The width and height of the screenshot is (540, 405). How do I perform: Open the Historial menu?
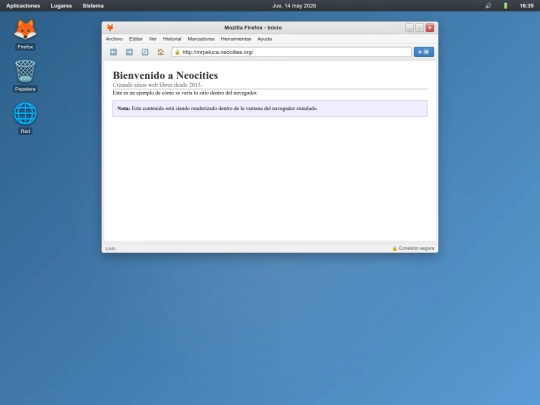[172, 39]
